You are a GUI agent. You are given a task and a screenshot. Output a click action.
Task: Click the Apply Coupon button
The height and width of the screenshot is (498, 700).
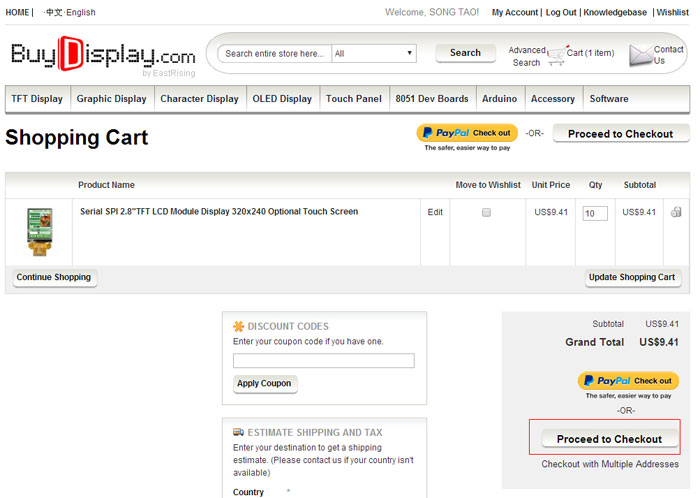coord(264,383)
